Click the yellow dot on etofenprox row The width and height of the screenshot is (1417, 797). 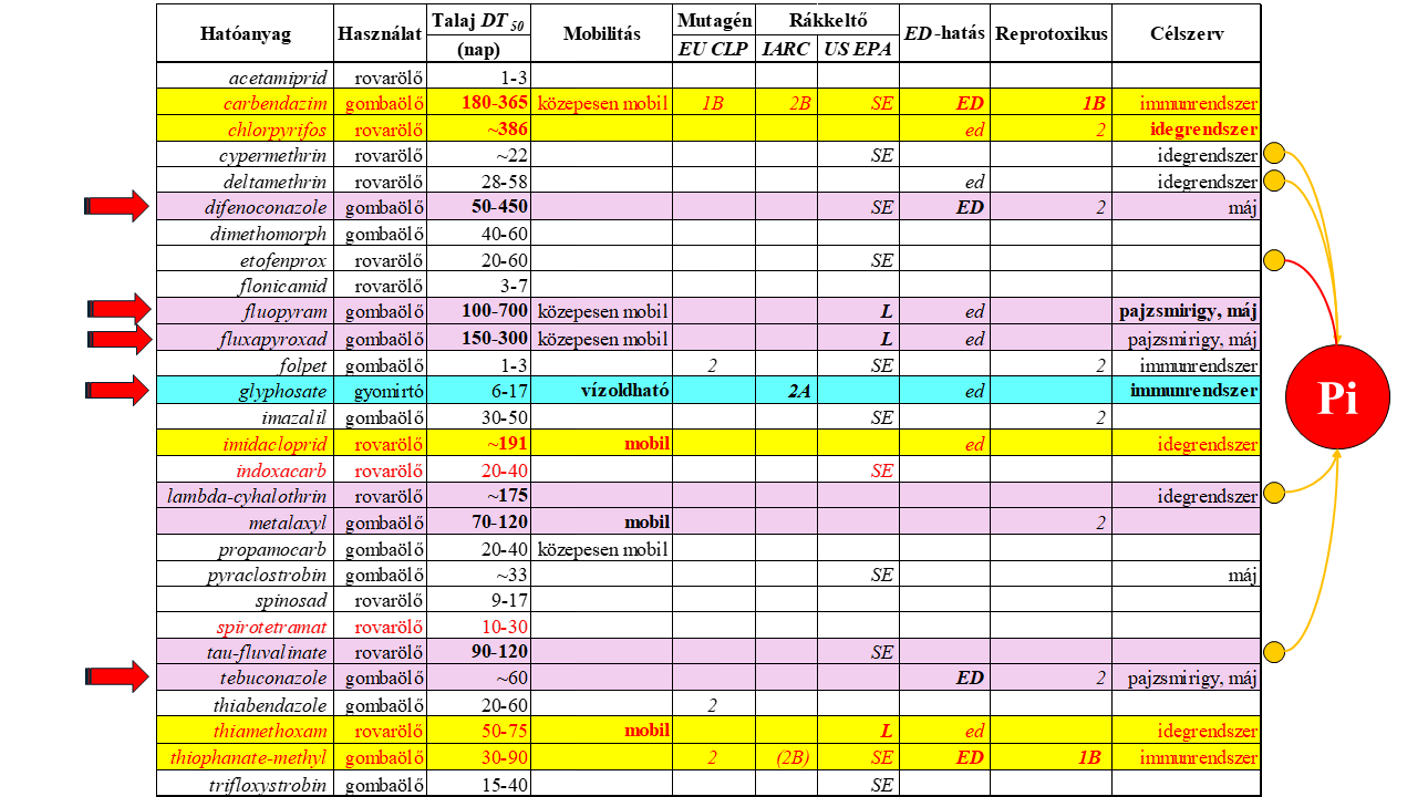click(1274, 260)
